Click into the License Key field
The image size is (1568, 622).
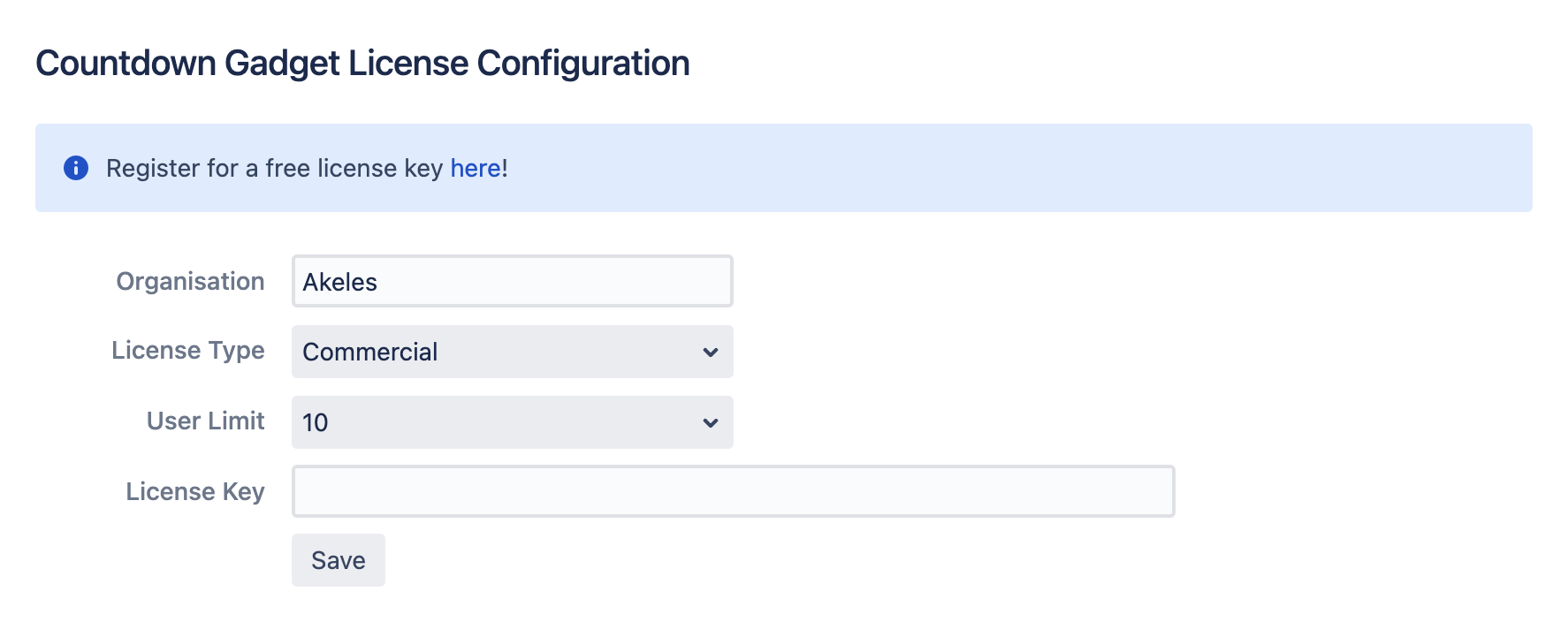pos(732,491)
